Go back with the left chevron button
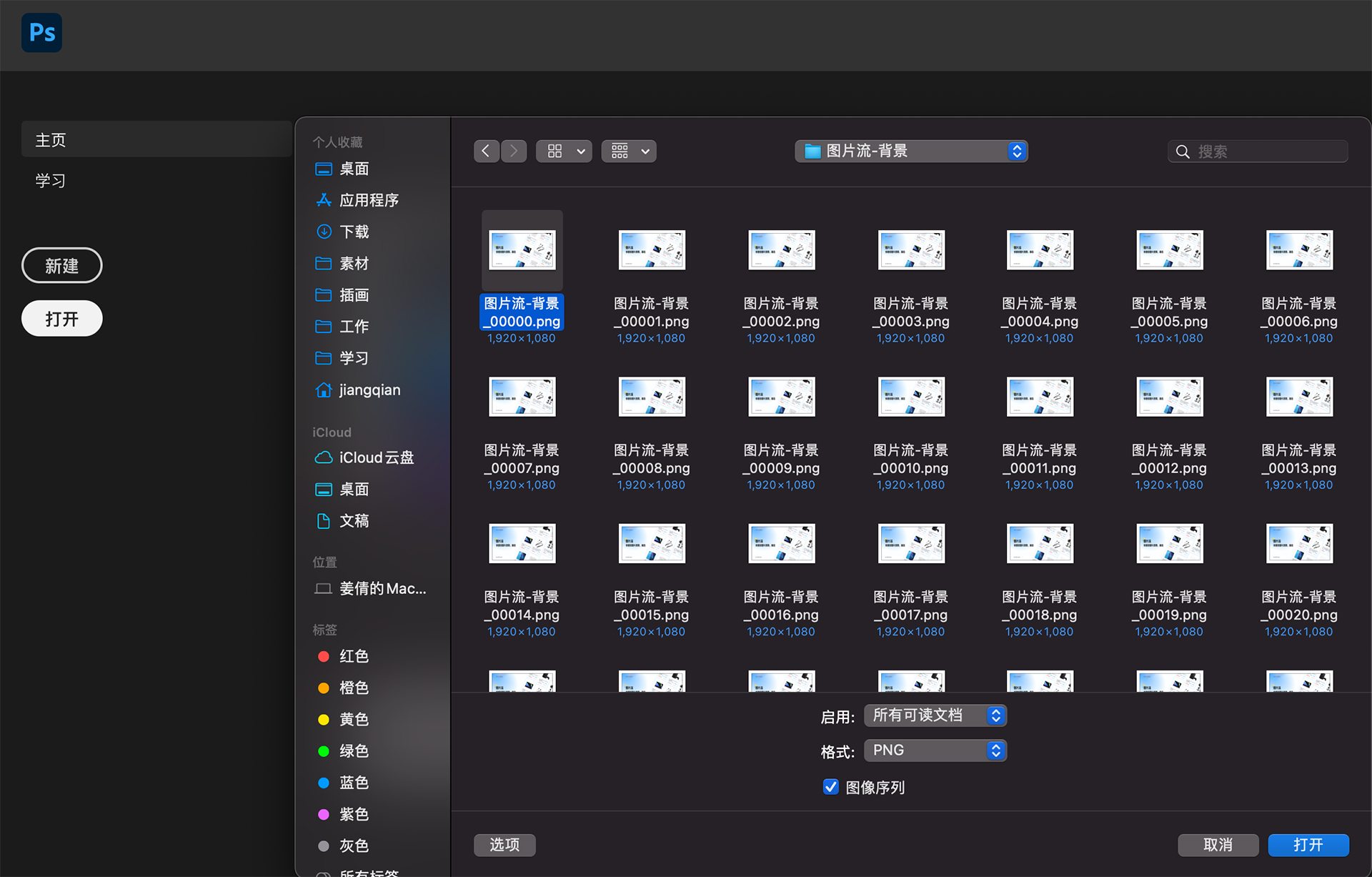The image size is (1372, 877). [x=486, y=151]
